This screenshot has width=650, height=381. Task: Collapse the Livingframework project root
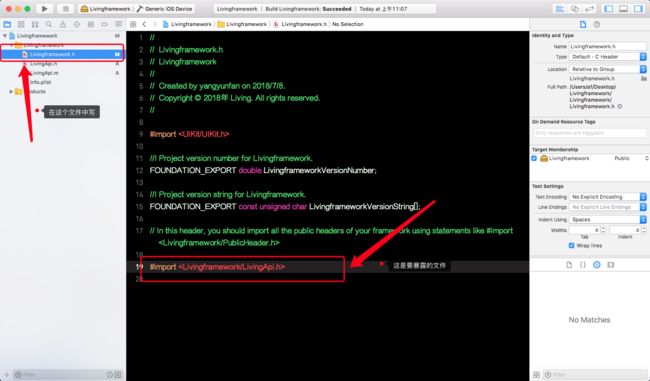pyautogui.click(x=5, y=36)
